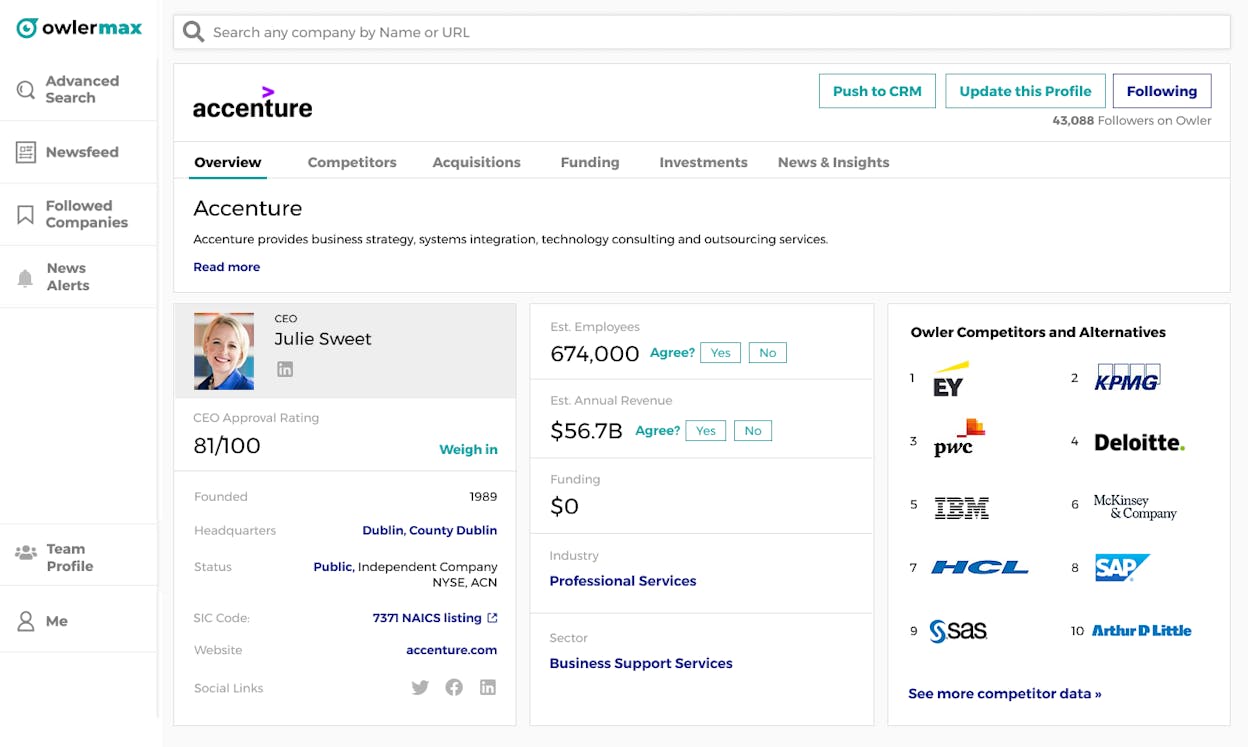Open Accenture's LinkedIn social link

pos(488,687)
